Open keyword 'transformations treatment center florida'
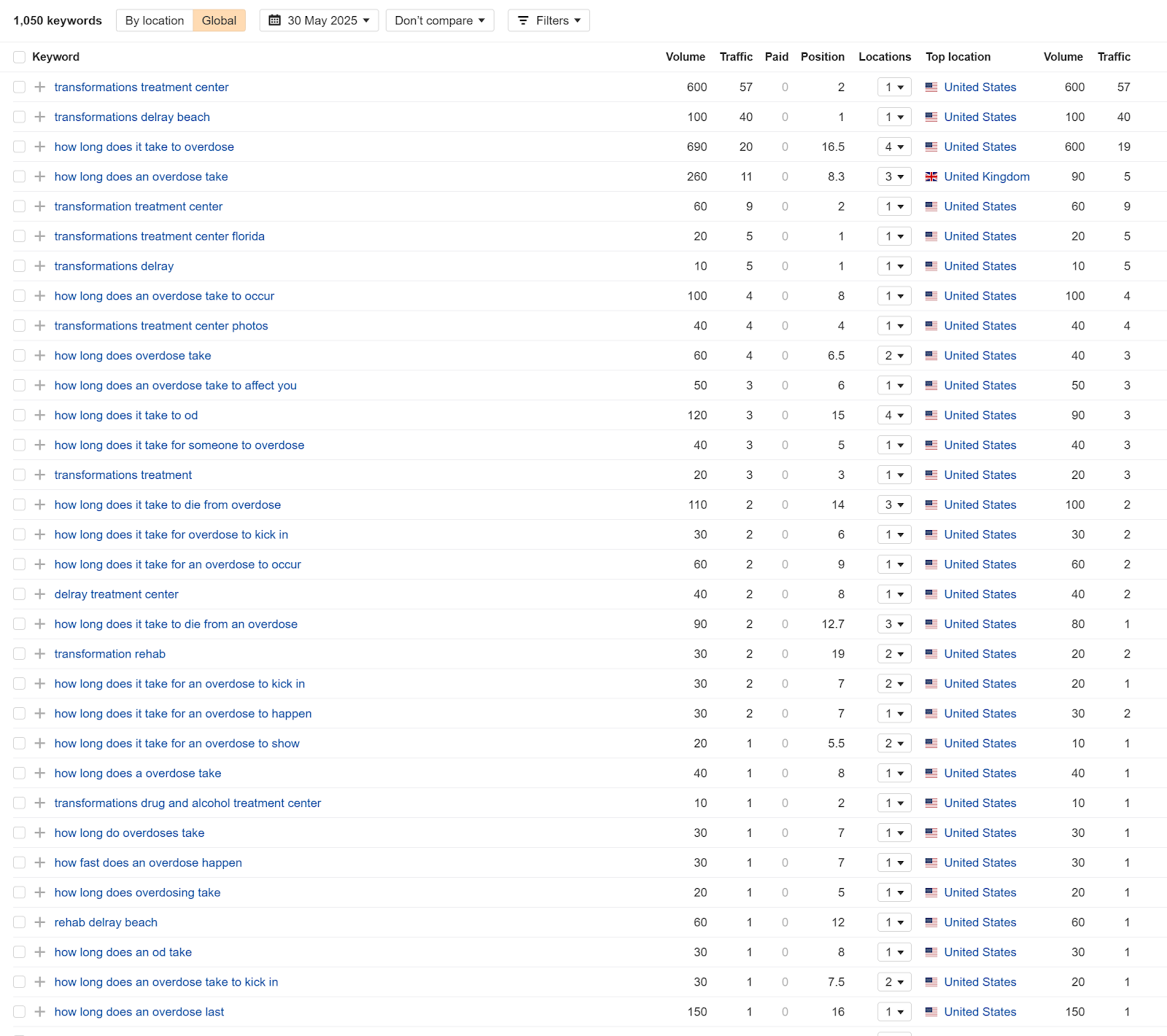1167x1036 pixels. coord(160,237)
